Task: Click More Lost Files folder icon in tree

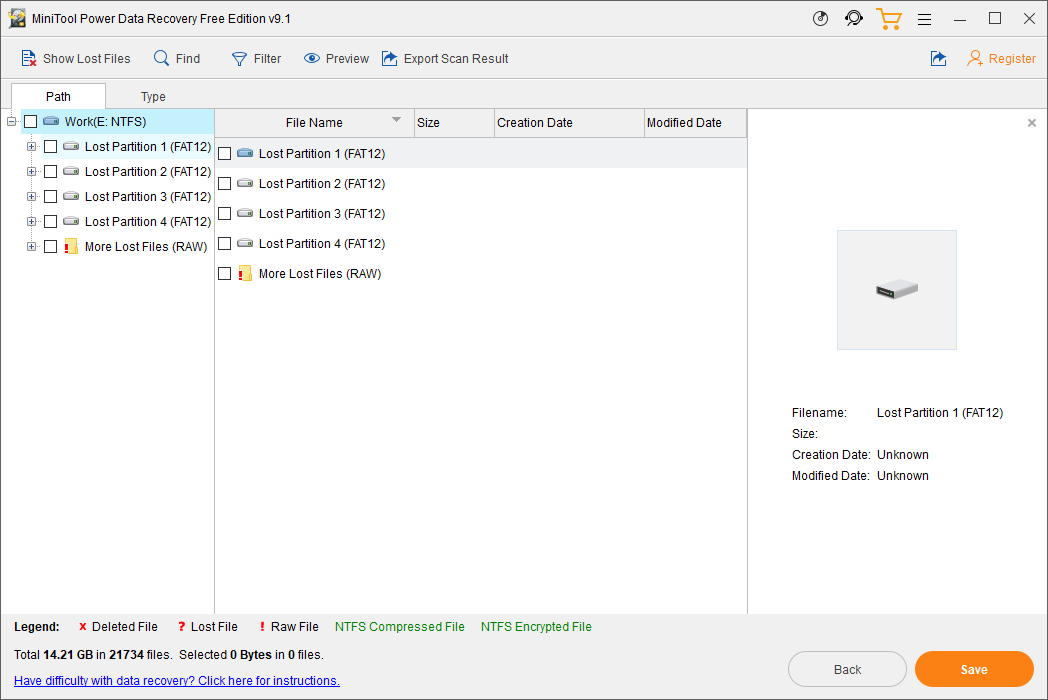Action: (71, 246)
